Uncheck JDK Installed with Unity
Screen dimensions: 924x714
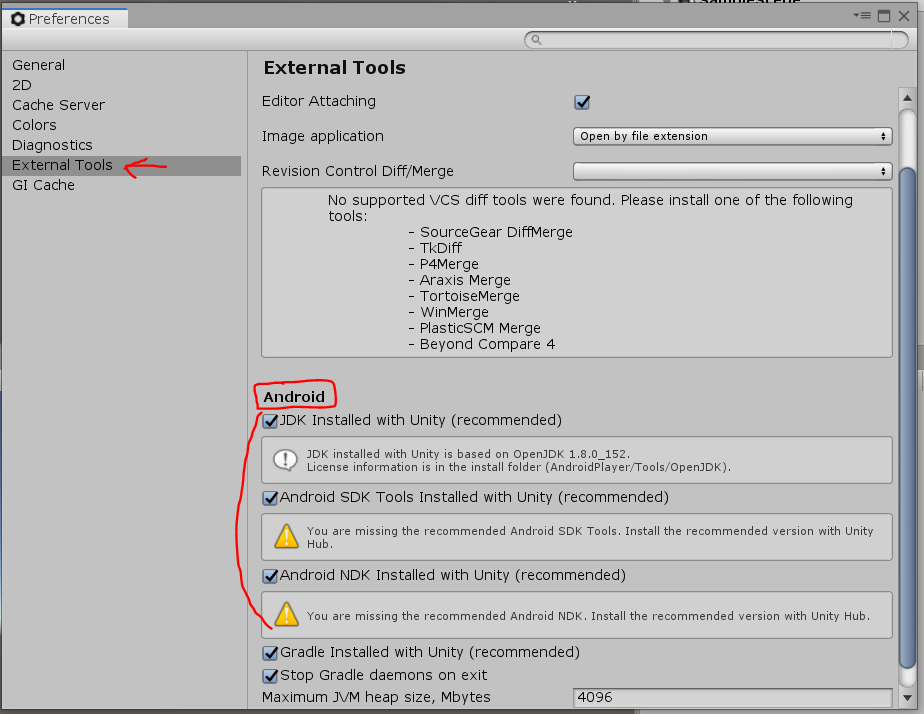coord(270,421)
